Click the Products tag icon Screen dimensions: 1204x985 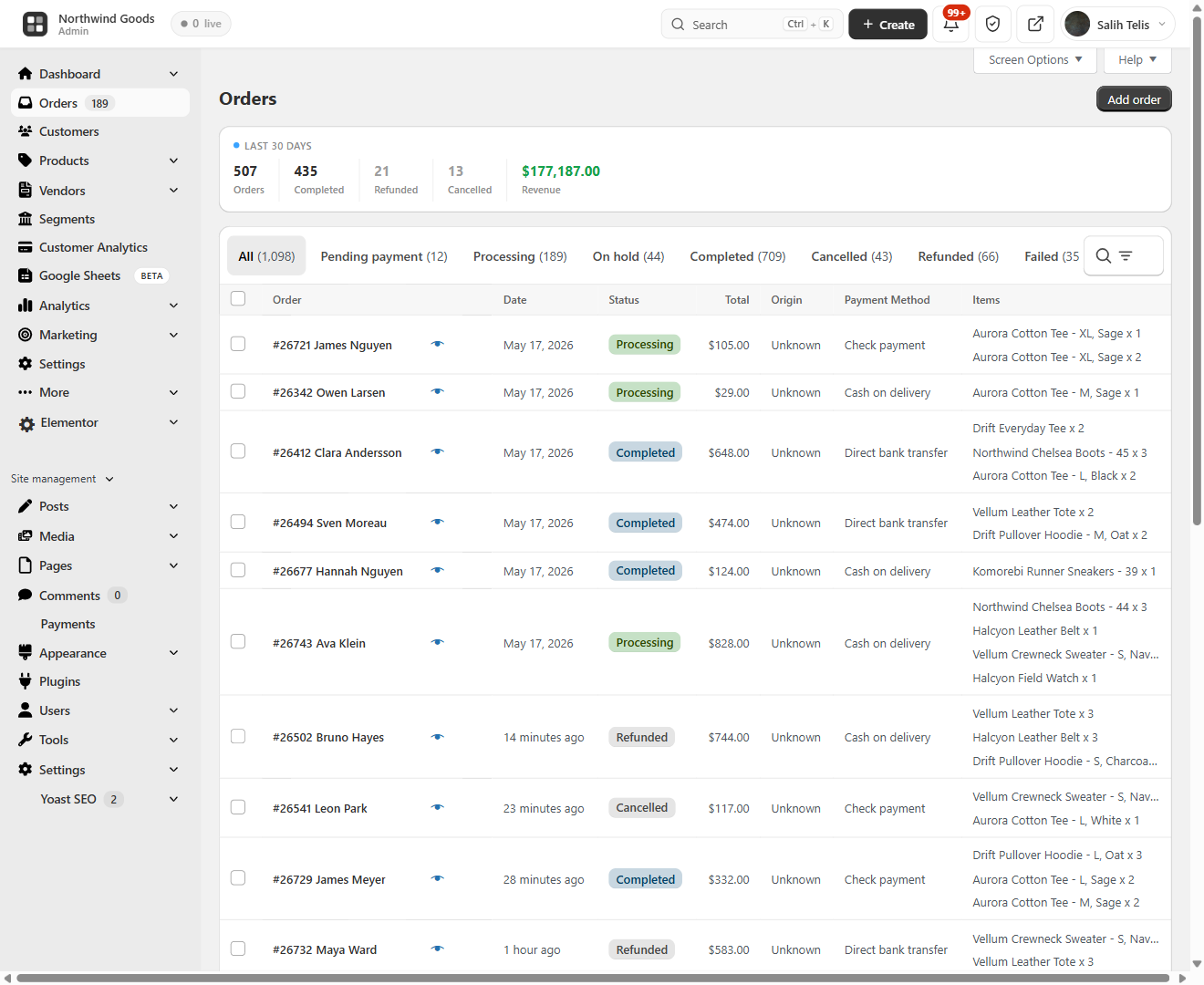26,161
